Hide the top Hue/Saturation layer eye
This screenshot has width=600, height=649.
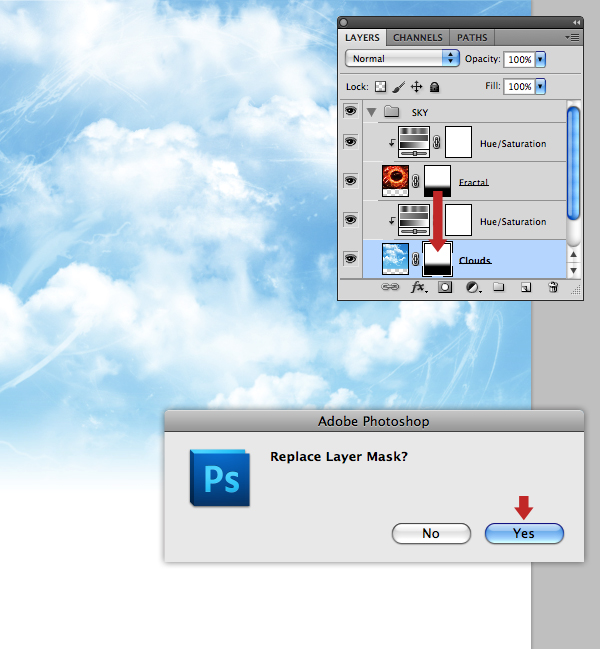tap(350, 142)
